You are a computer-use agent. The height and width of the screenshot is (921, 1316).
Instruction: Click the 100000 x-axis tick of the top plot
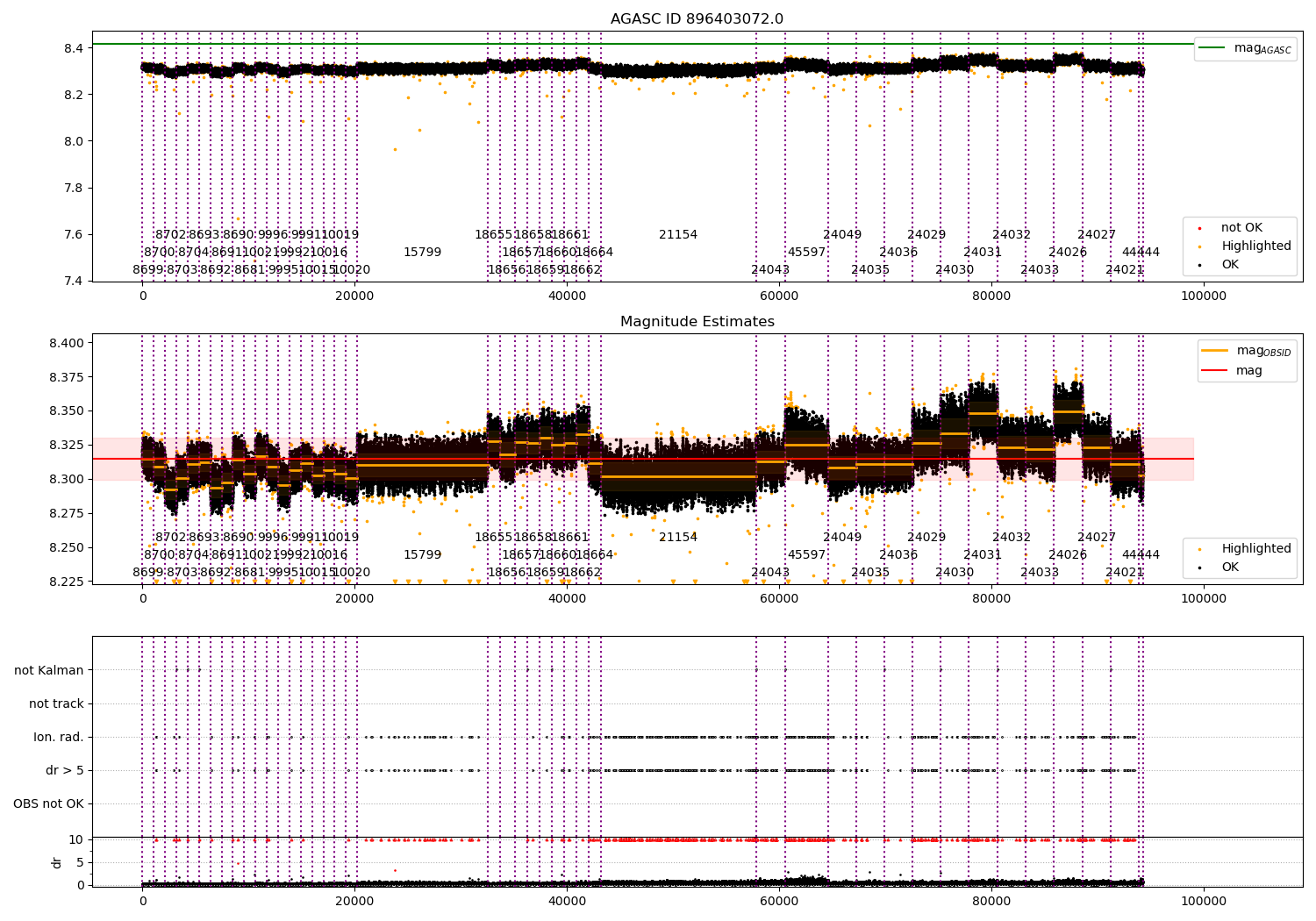coord(1204,296)
